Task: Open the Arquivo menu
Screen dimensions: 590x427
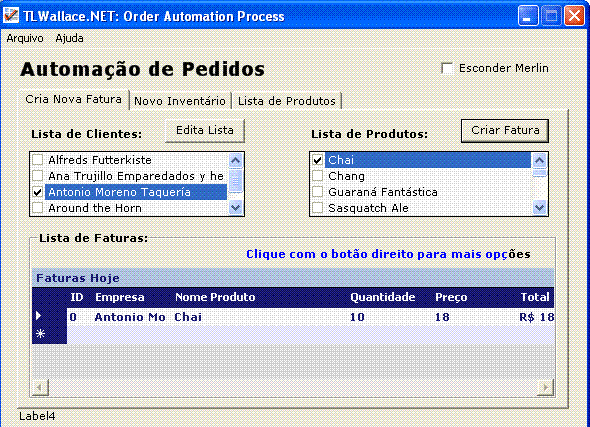Action: [25, 38]
